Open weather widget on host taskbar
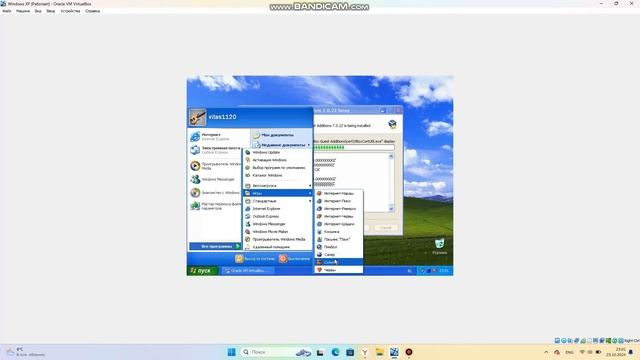This screenshot has width=640, height=360. tap(25, 352)
